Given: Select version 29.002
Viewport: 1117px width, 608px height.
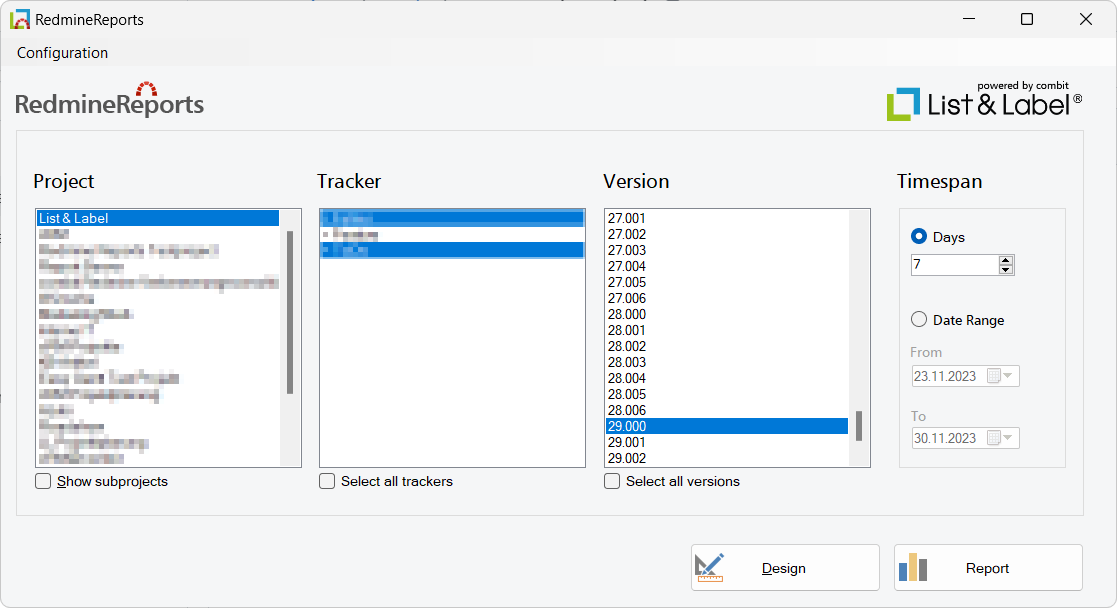Looking at the screenshot, I should point(727,458).
